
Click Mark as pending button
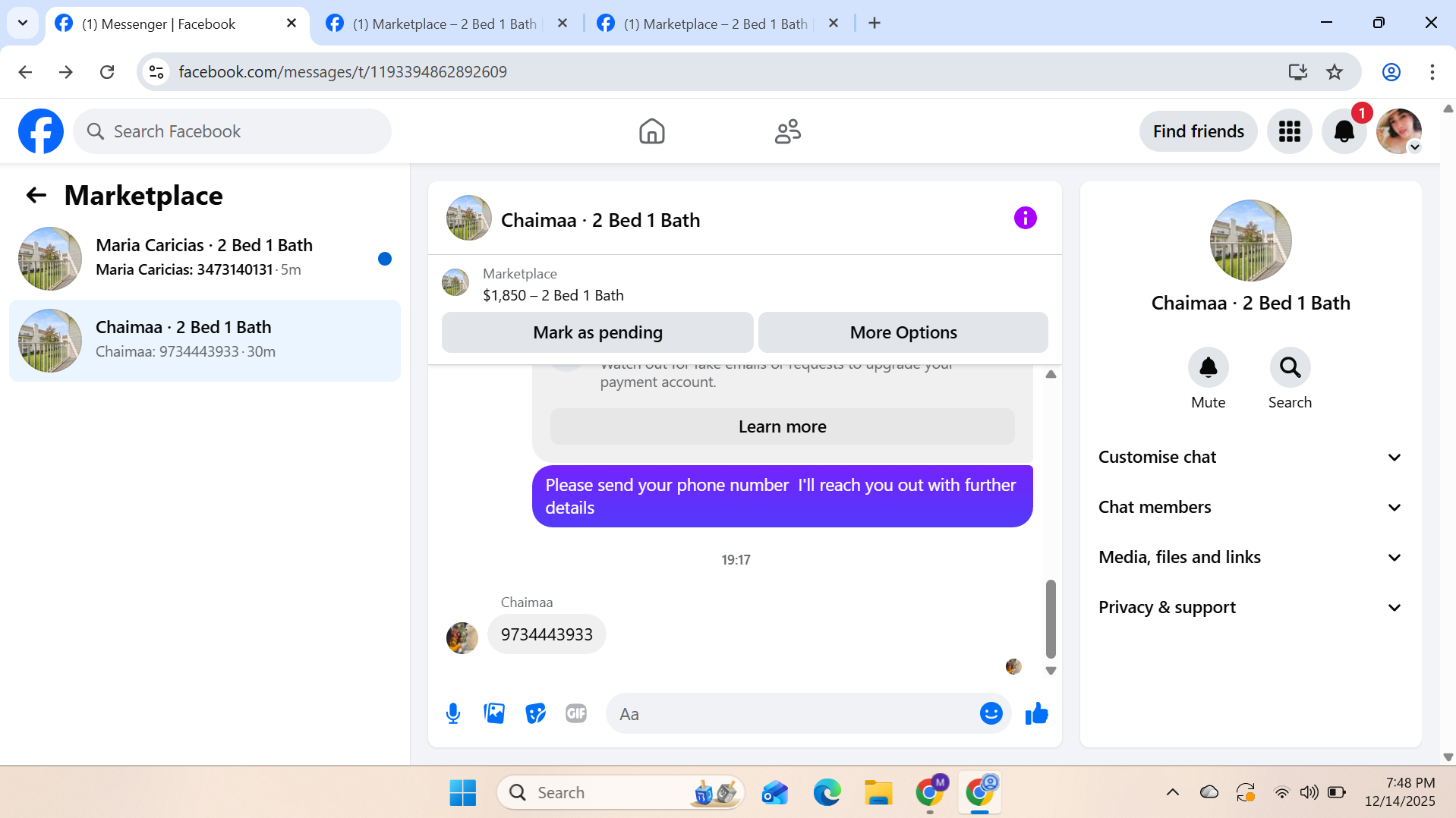click(x=597, y=332)
